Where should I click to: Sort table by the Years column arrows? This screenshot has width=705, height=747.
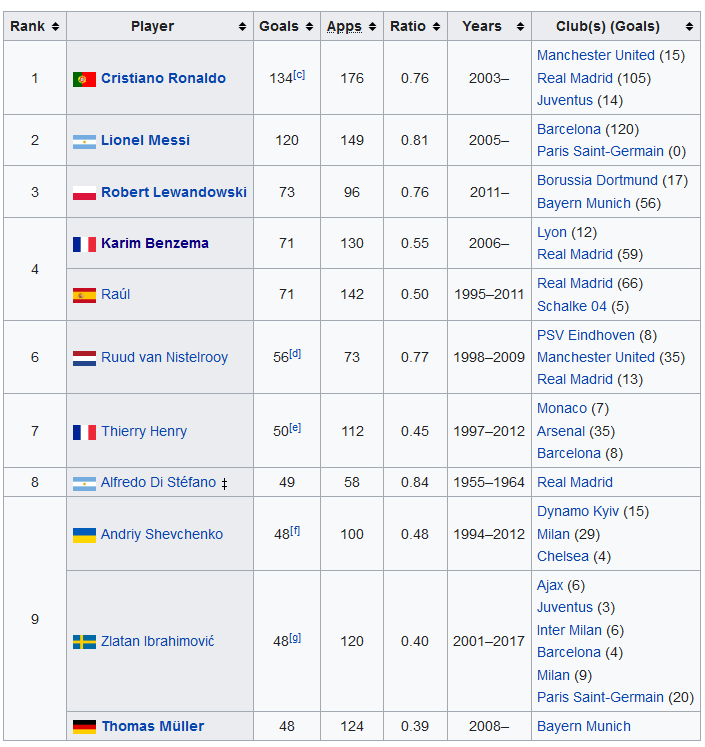point(520,27)
